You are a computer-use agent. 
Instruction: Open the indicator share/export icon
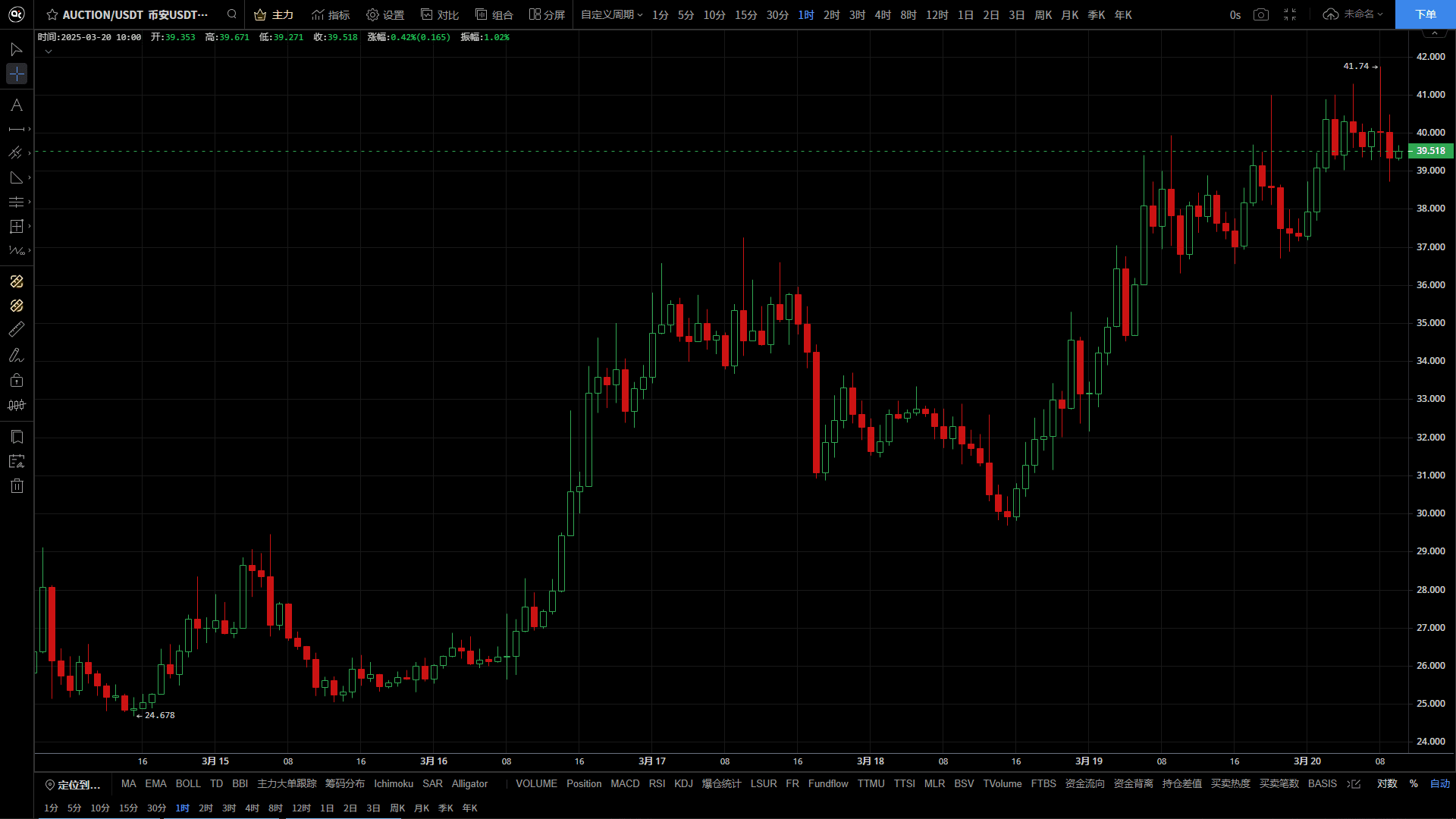tap(1354, 784)
